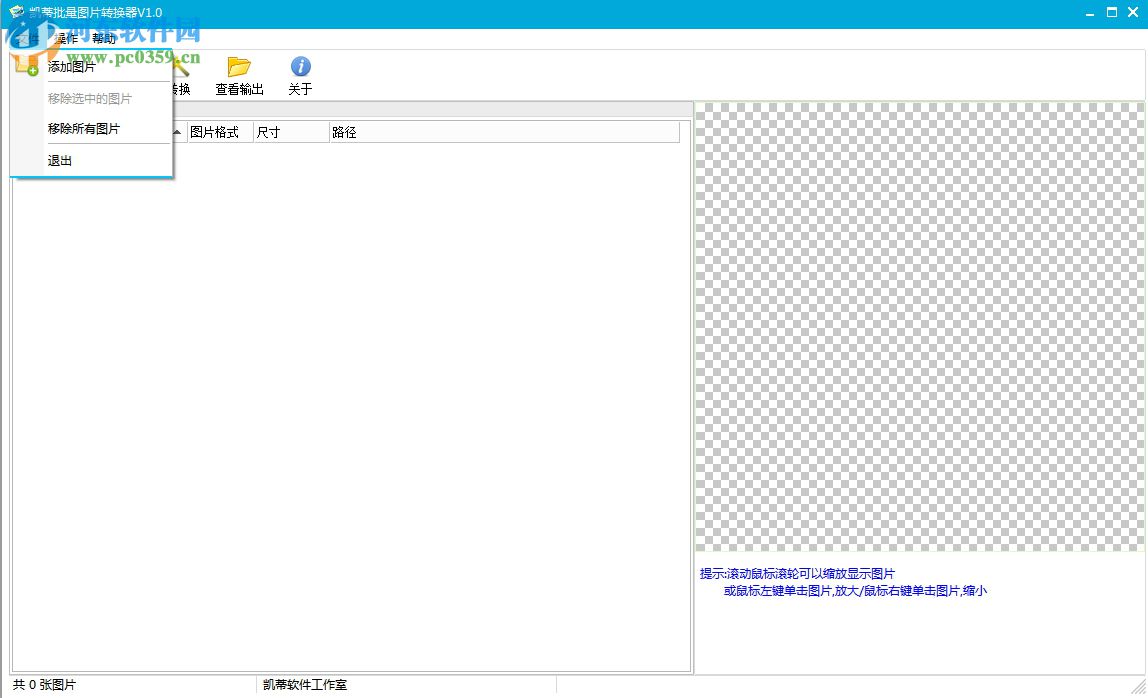Click the sort arrow in the first column header
Viewport: 1148px width, 698px height.
click(x=177, y=132)
